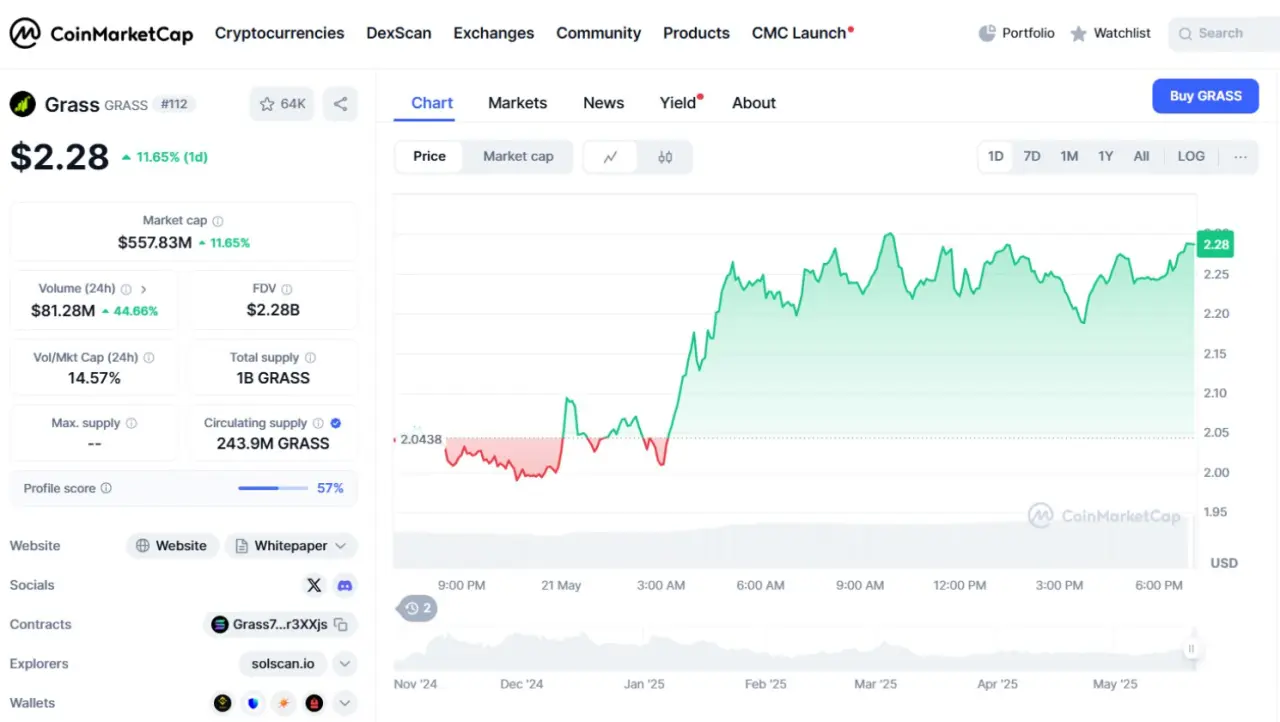The height and width of the screenshot is (722, 1280).
Task: Select the 7D time range
Action: pos(1032,156)
